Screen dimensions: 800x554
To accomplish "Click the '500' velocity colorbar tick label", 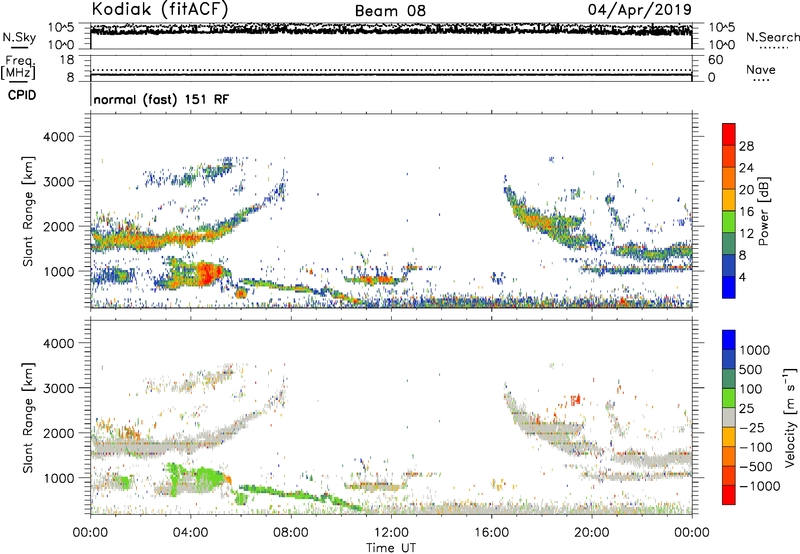I will pos(751,369).
